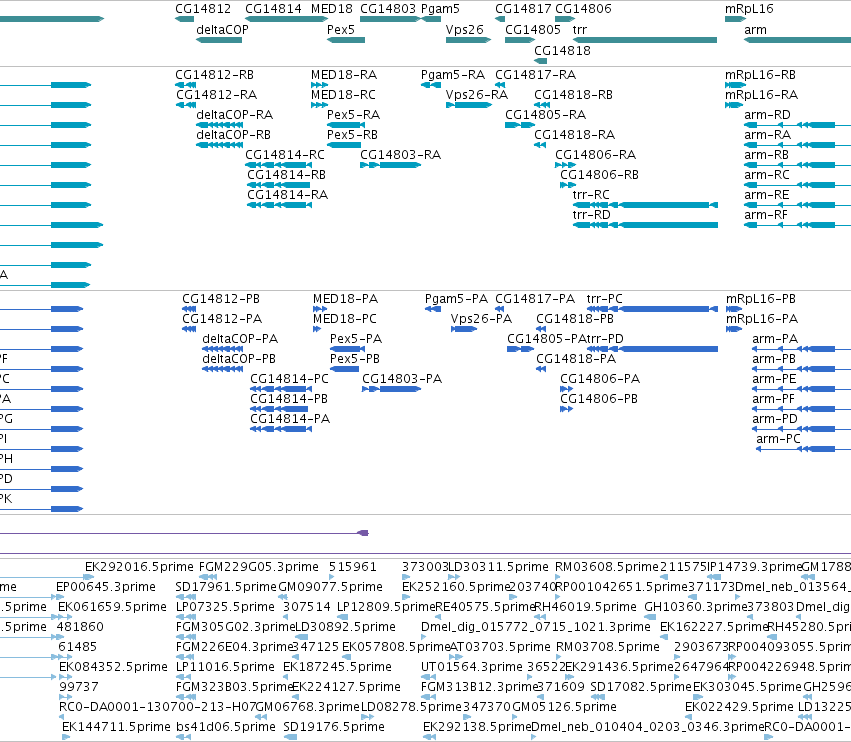Click the CG14814-RC transcript label
Screen dimensions: 851x742
(285, 155)
